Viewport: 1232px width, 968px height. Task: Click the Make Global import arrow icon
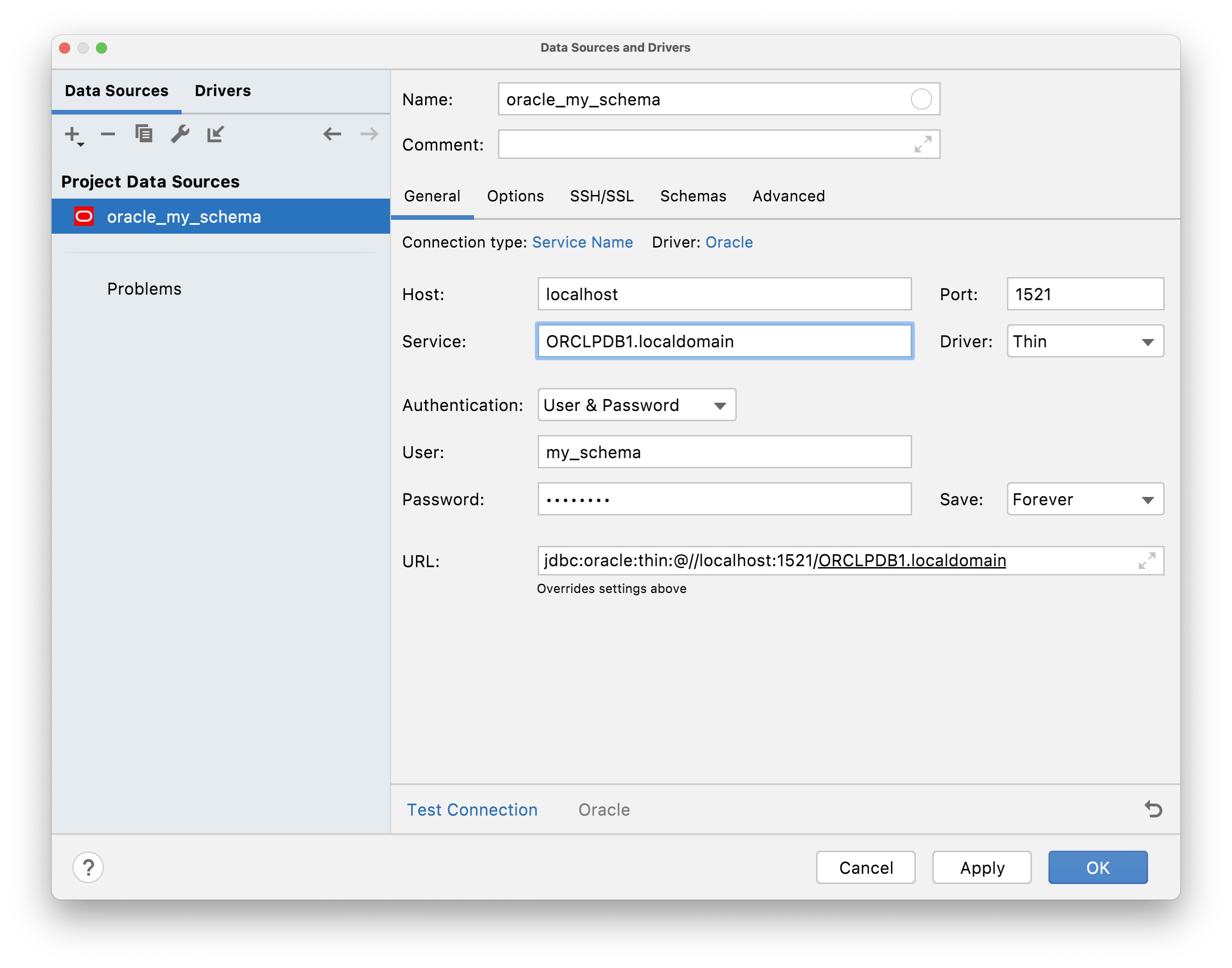coord(216,134)
